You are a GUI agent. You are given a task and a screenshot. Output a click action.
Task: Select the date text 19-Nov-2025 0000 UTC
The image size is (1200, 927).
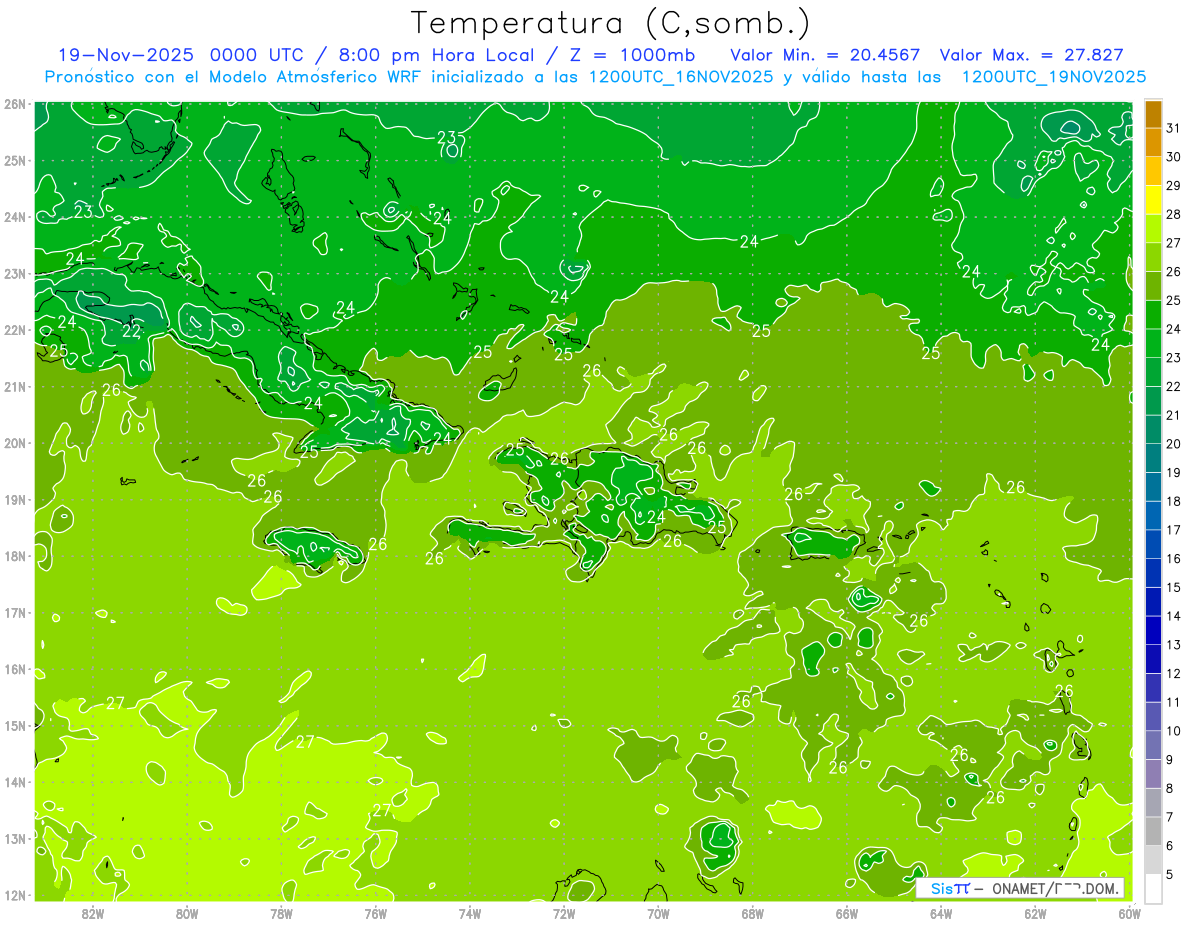click(182, 55)
